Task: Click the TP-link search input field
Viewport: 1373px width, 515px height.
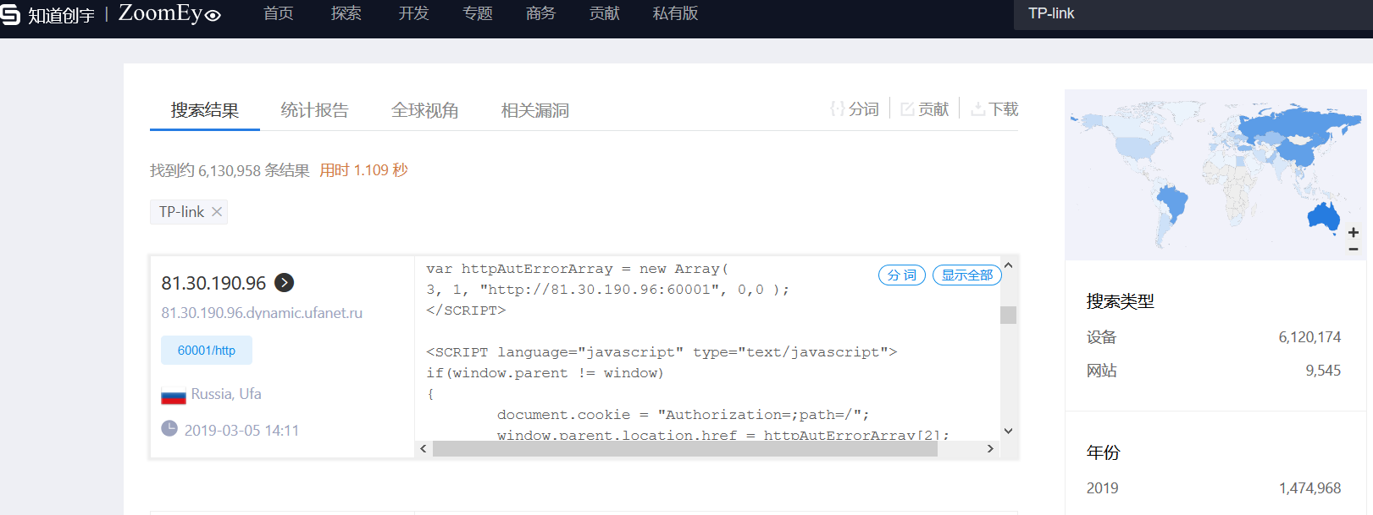Action: point(1193,14)
